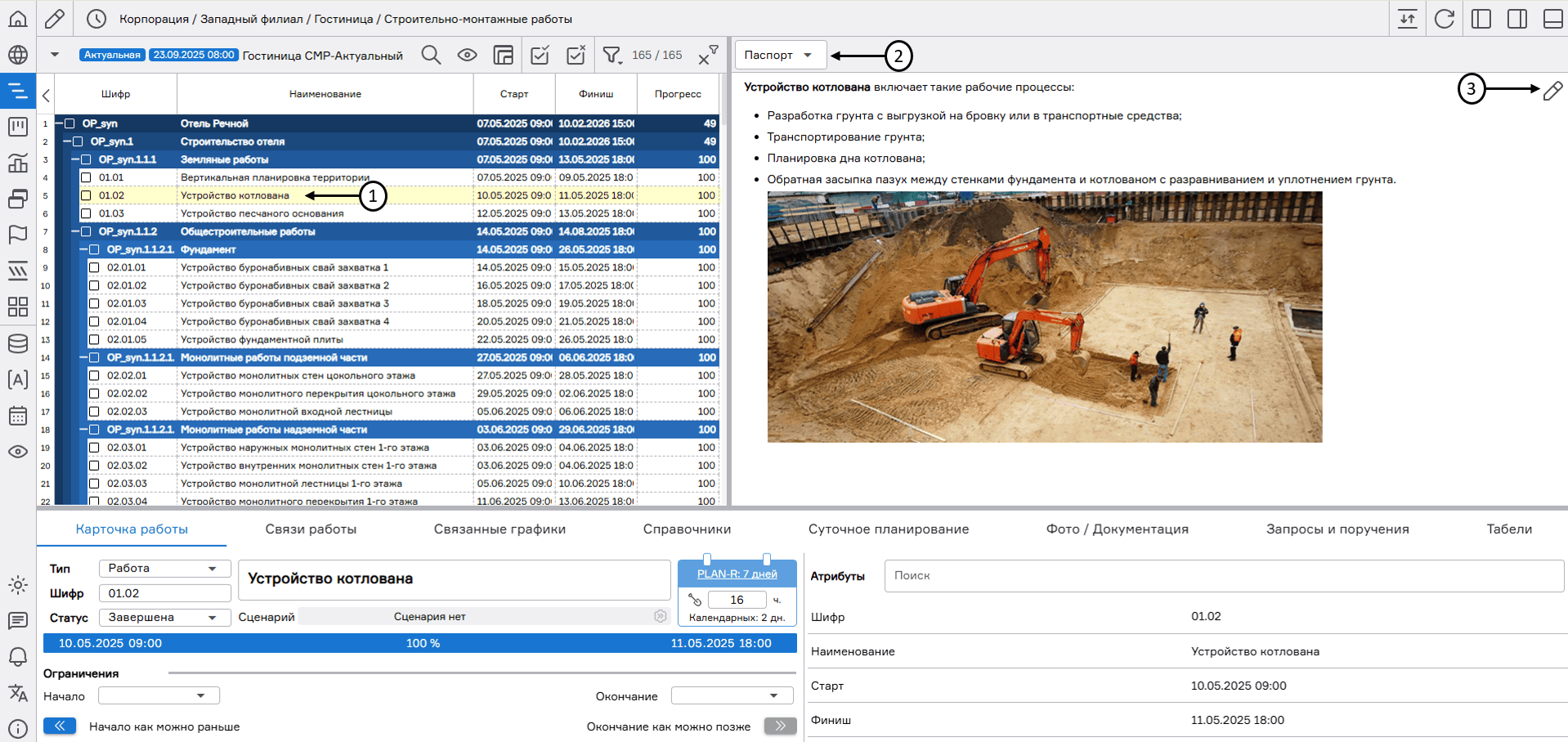
Task: Expand the Статус dropdown showing Завершена
Action: (x=164, y=617)
